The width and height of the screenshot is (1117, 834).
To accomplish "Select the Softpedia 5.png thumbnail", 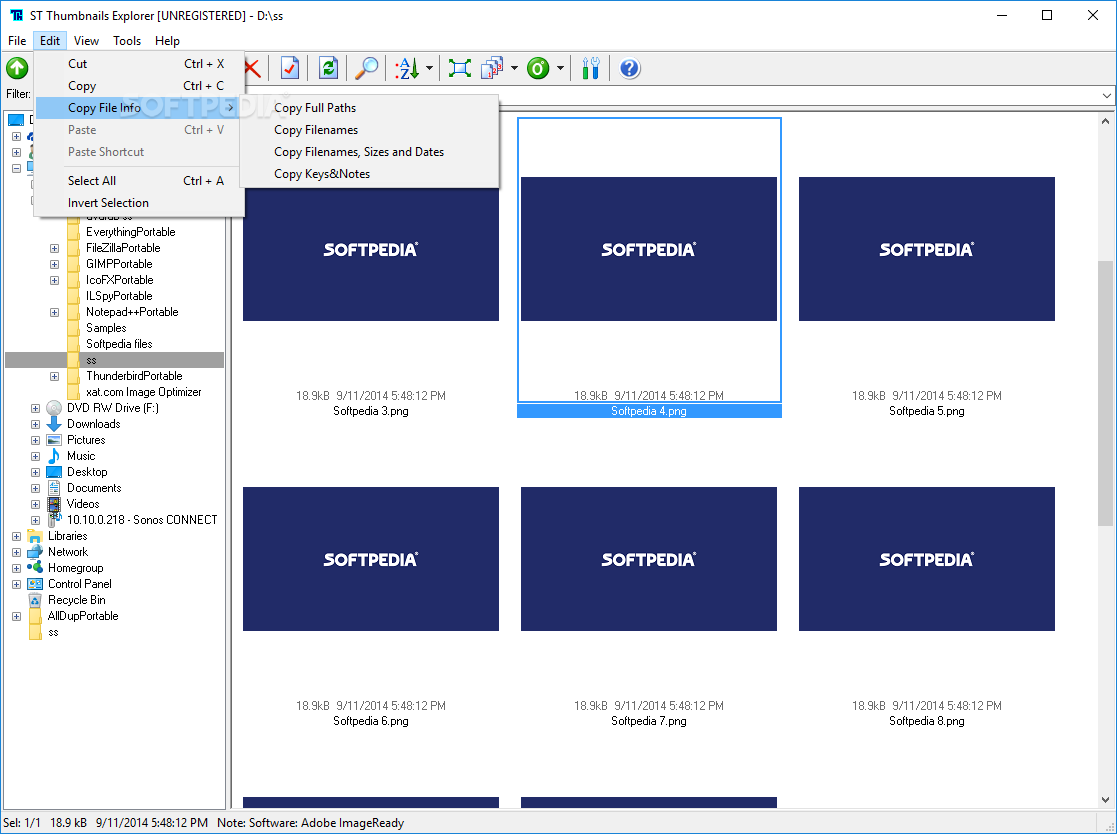I will 926,249.
